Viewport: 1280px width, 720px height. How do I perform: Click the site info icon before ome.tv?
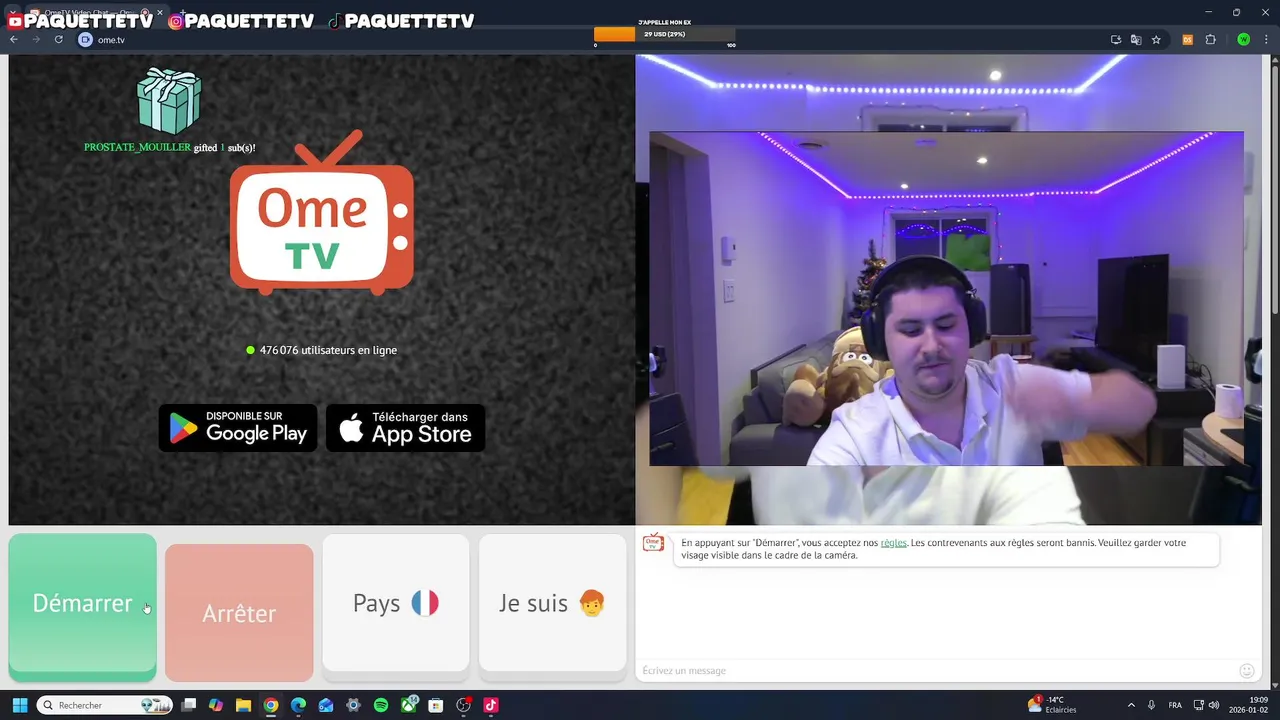(x=85, y=40)
